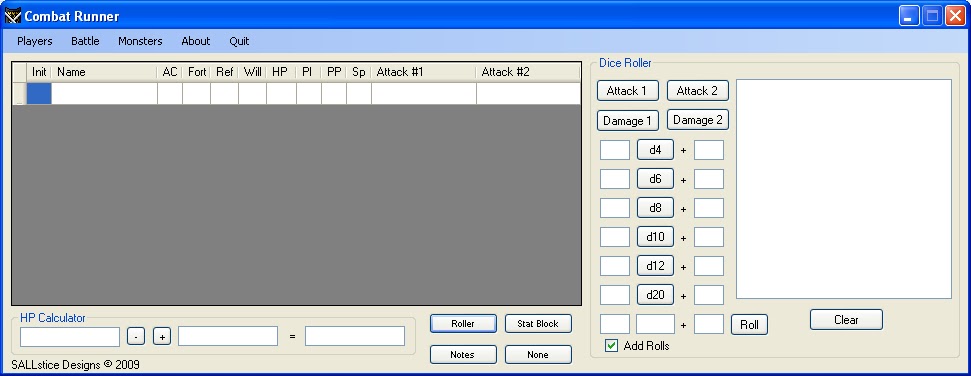
Task: Focus the HP Calculator amount field after plus
Action: tap(228, 336)
